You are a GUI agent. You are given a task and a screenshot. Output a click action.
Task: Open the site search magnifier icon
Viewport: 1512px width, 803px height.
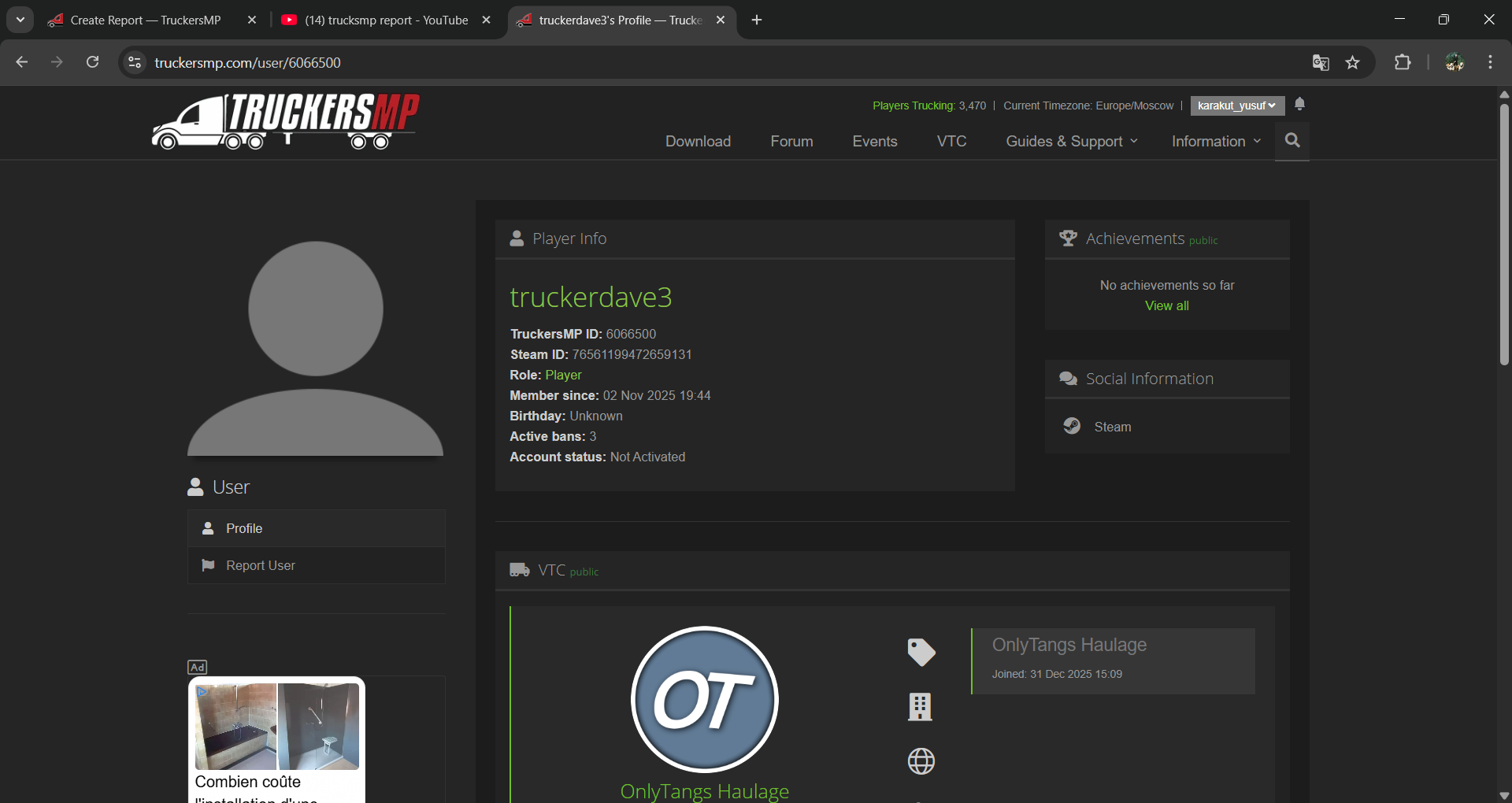(1292, 140)
